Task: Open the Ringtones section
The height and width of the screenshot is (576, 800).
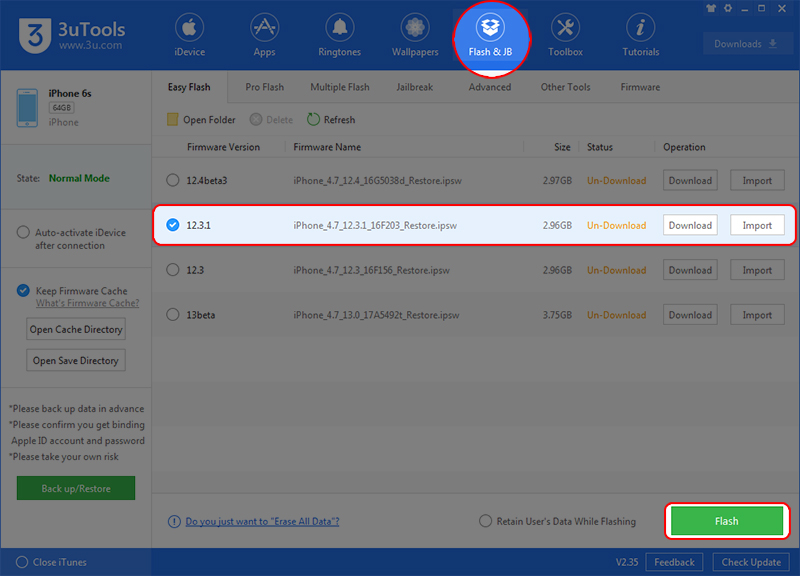Action: pyautogui.click(x=339, y=35)
